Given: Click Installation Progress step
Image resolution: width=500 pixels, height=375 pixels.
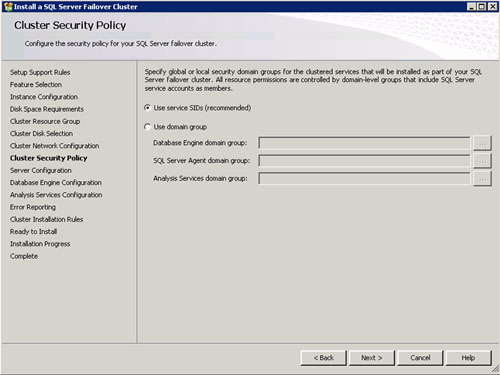Looking at the screenshot, I should [x=40, y=244].
